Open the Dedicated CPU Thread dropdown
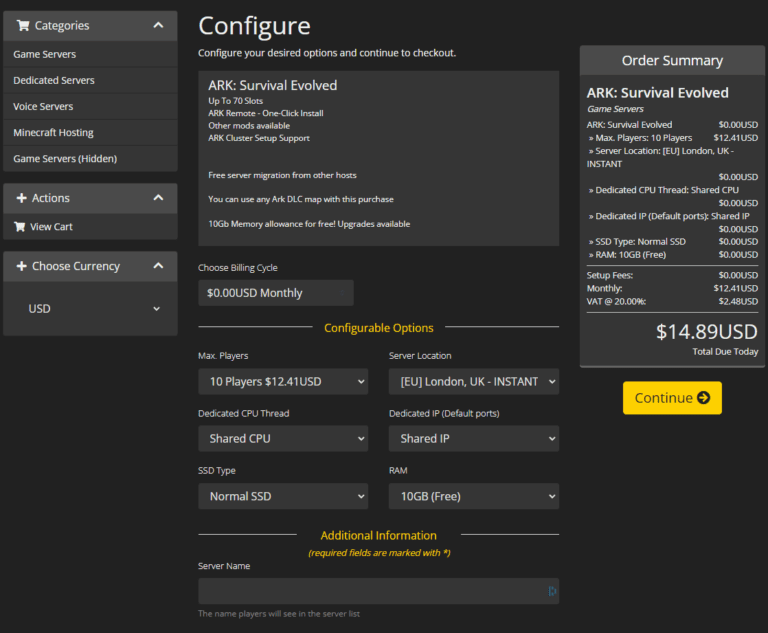 tap(283, 438)
